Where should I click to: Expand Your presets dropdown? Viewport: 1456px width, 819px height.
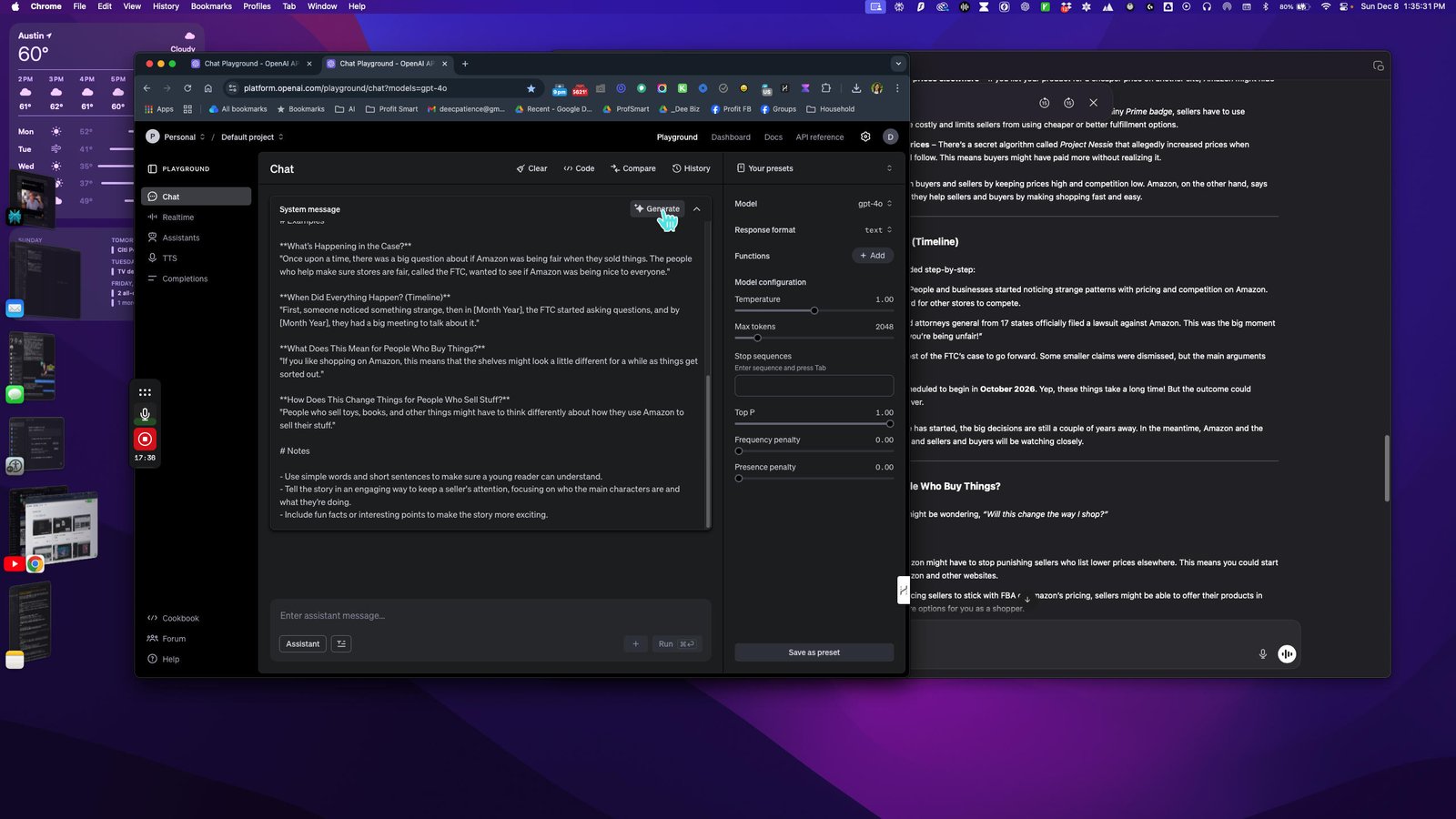click(814, 168)
